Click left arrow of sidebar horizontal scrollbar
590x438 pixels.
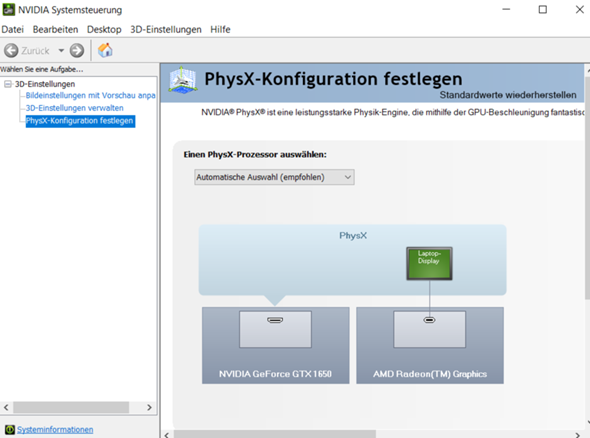tap(6, 407)
